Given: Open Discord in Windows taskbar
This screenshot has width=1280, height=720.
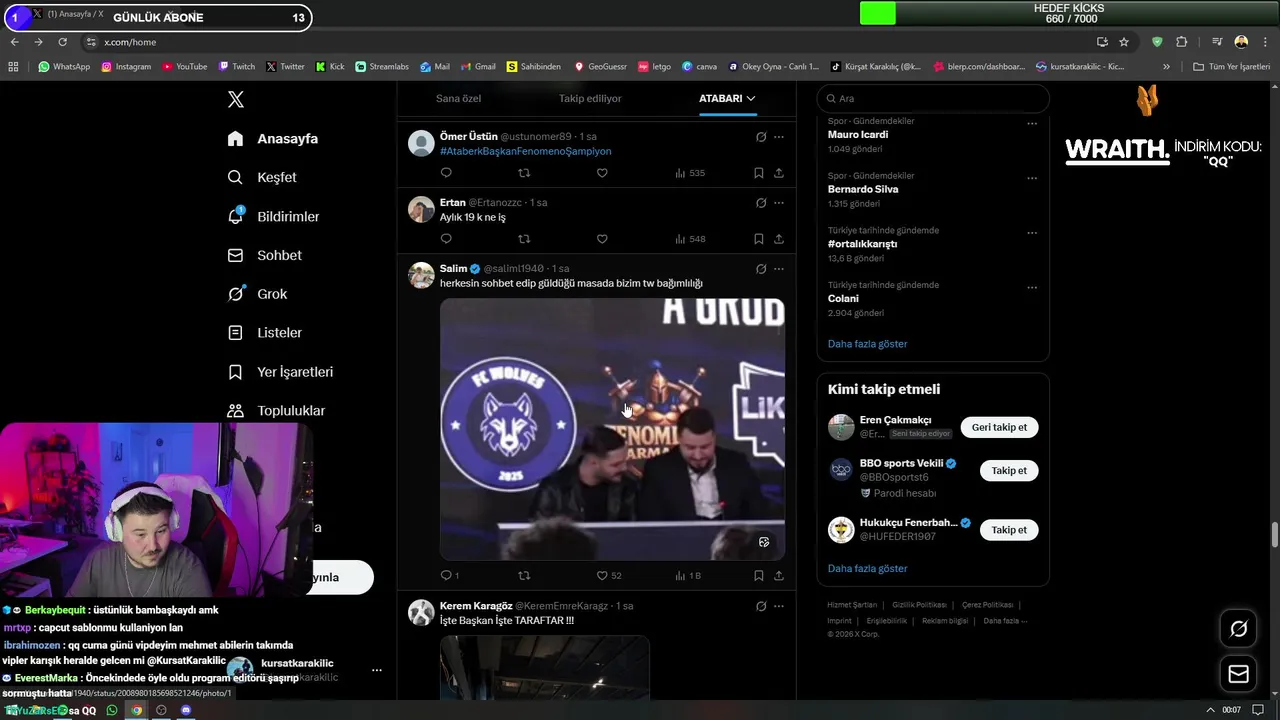Looking at the screenshot, I should click(x=185, y=710).
